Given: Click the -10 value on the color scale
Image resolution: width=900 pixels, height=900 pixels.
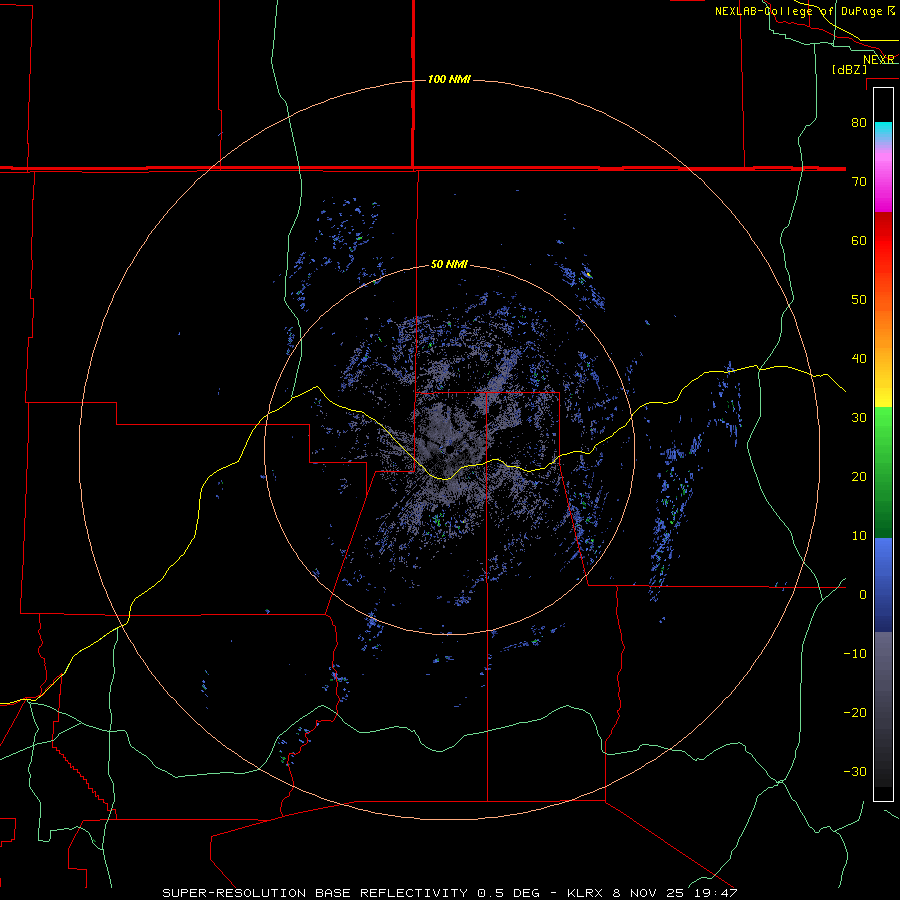Looking at the screenshot, I should click(x=855, y=654).
